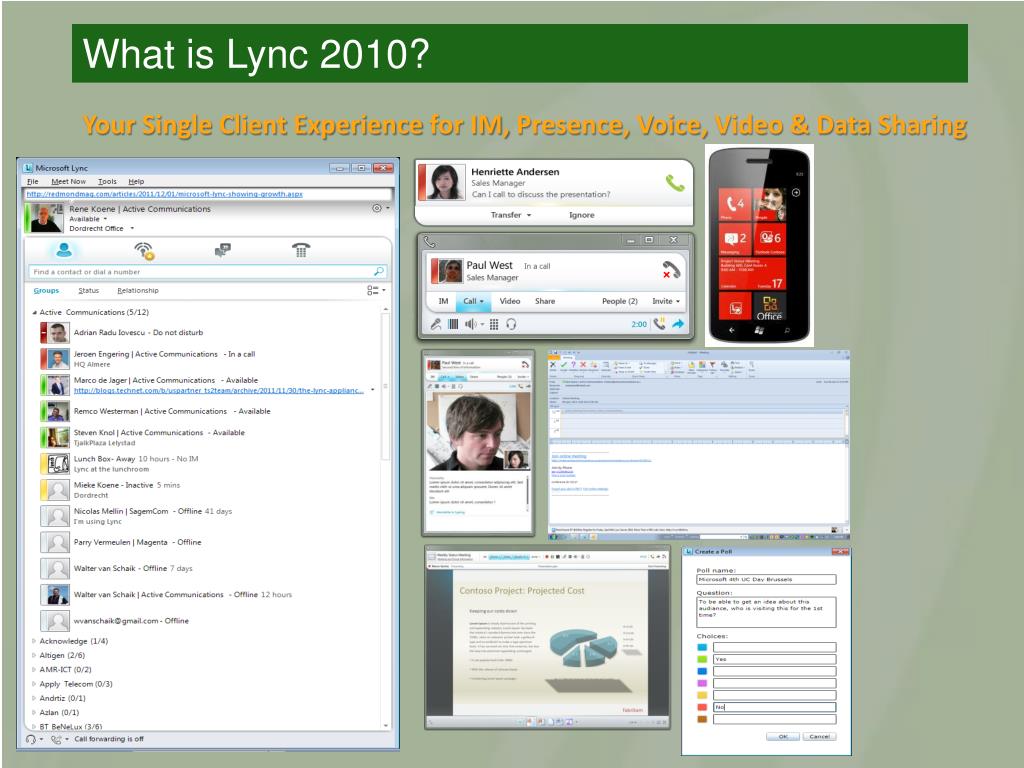The height and width of the screenshot is (768, 1024).
Task: Switch to the Status view tab
Action: tap(89, 291)
